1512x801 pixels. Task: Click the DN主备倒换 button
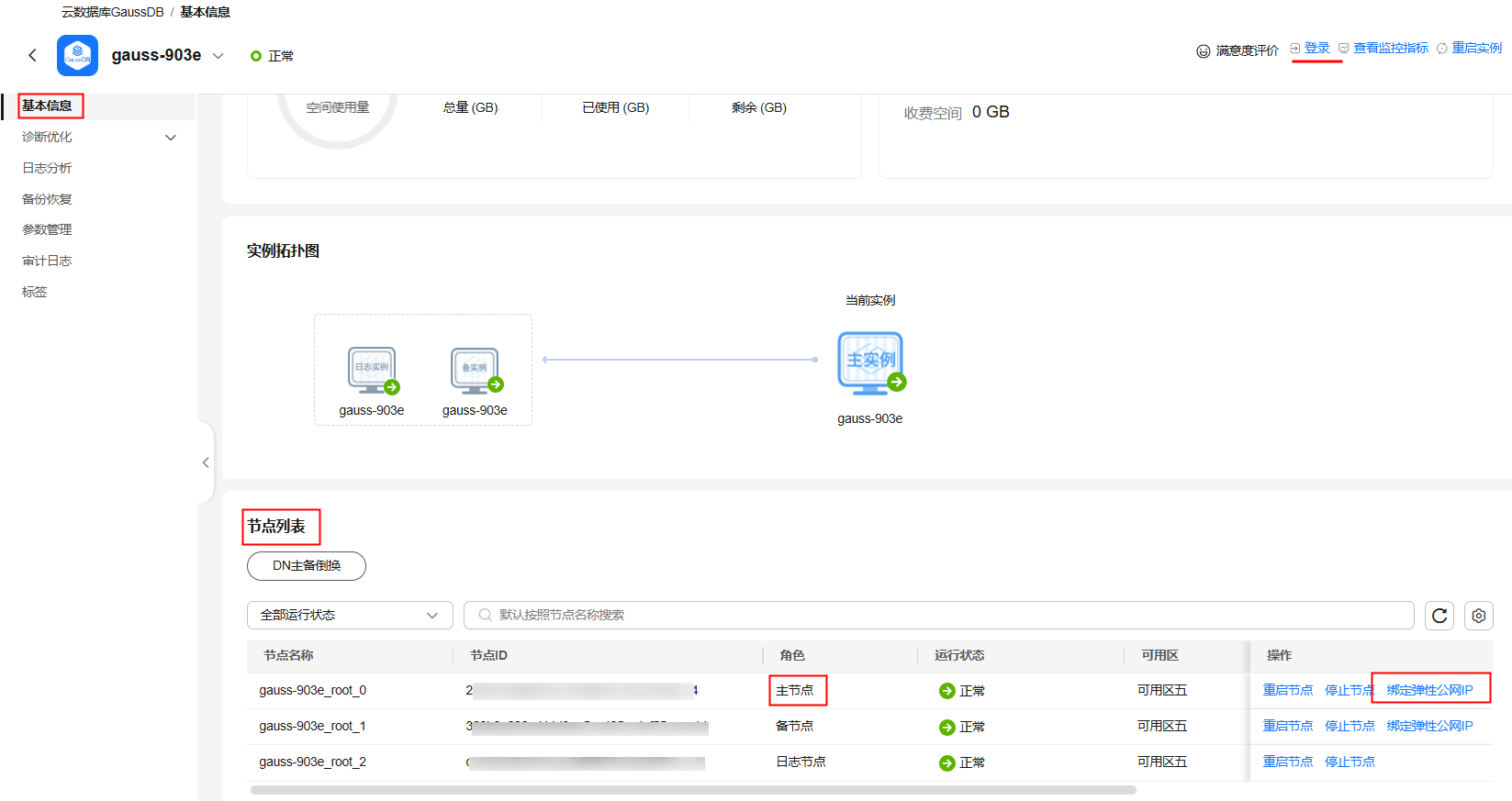[x=307, y=566]
